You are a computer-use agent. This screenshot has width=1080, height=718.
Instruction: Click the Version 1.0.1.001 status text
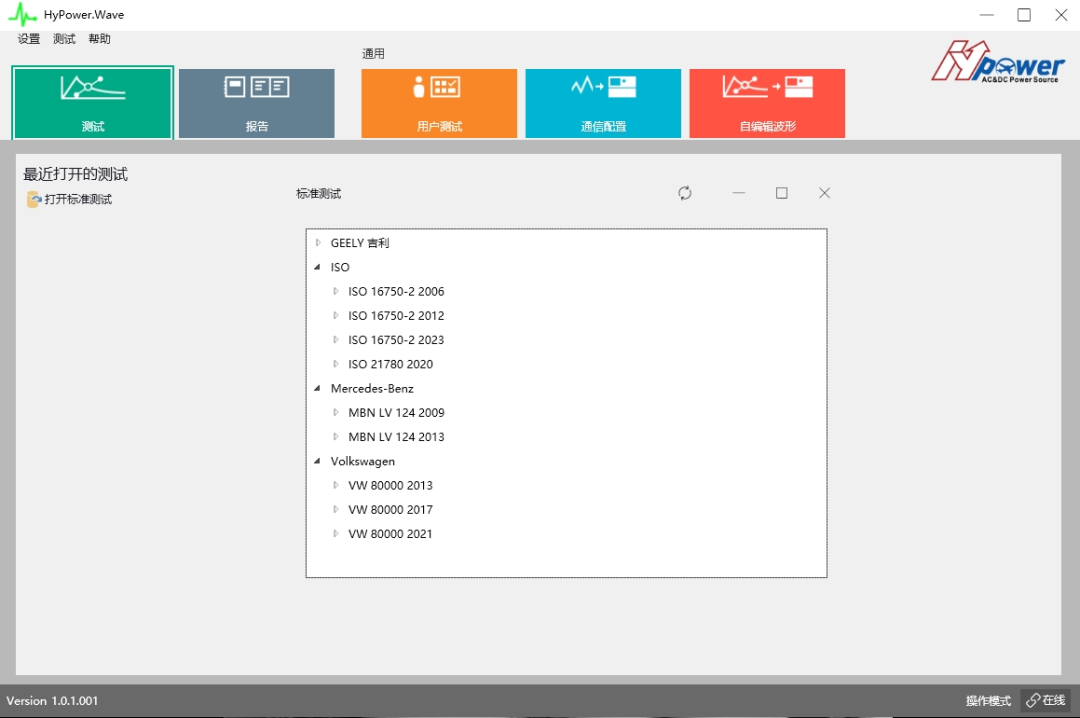[x=52, y=701]
